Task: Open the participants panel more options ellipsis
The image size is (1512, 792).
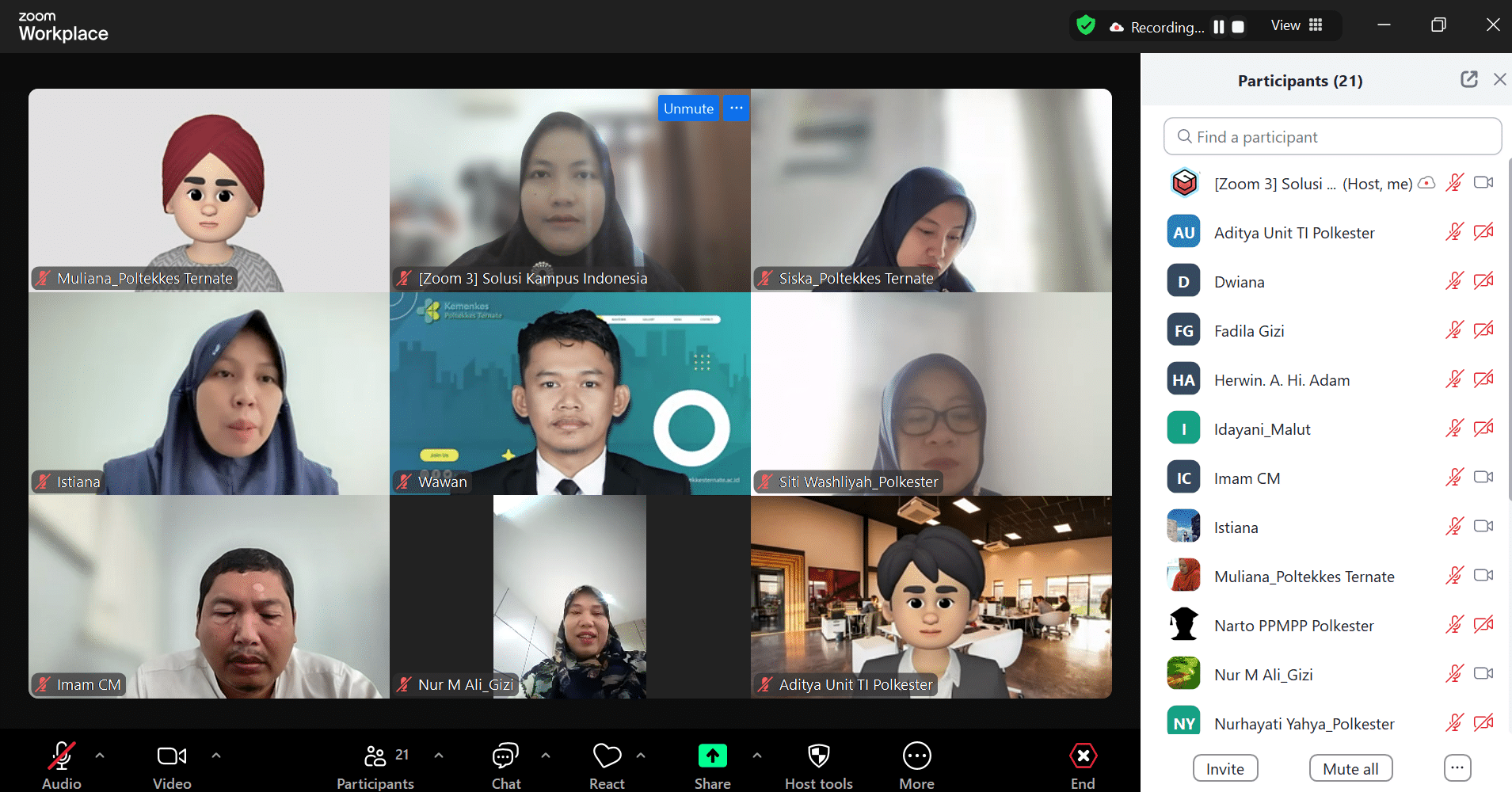Action: [x=1457, y=767]
